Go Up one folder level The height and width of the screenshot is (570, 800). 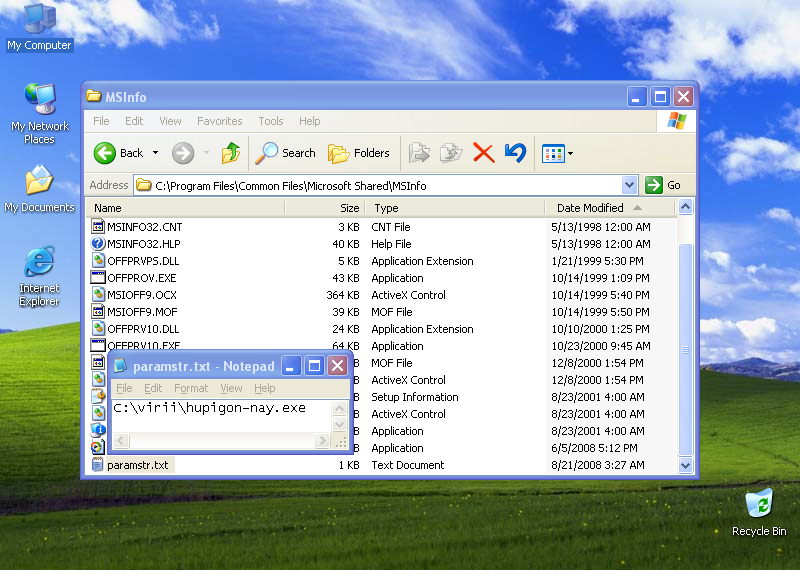tap(231, 153)
